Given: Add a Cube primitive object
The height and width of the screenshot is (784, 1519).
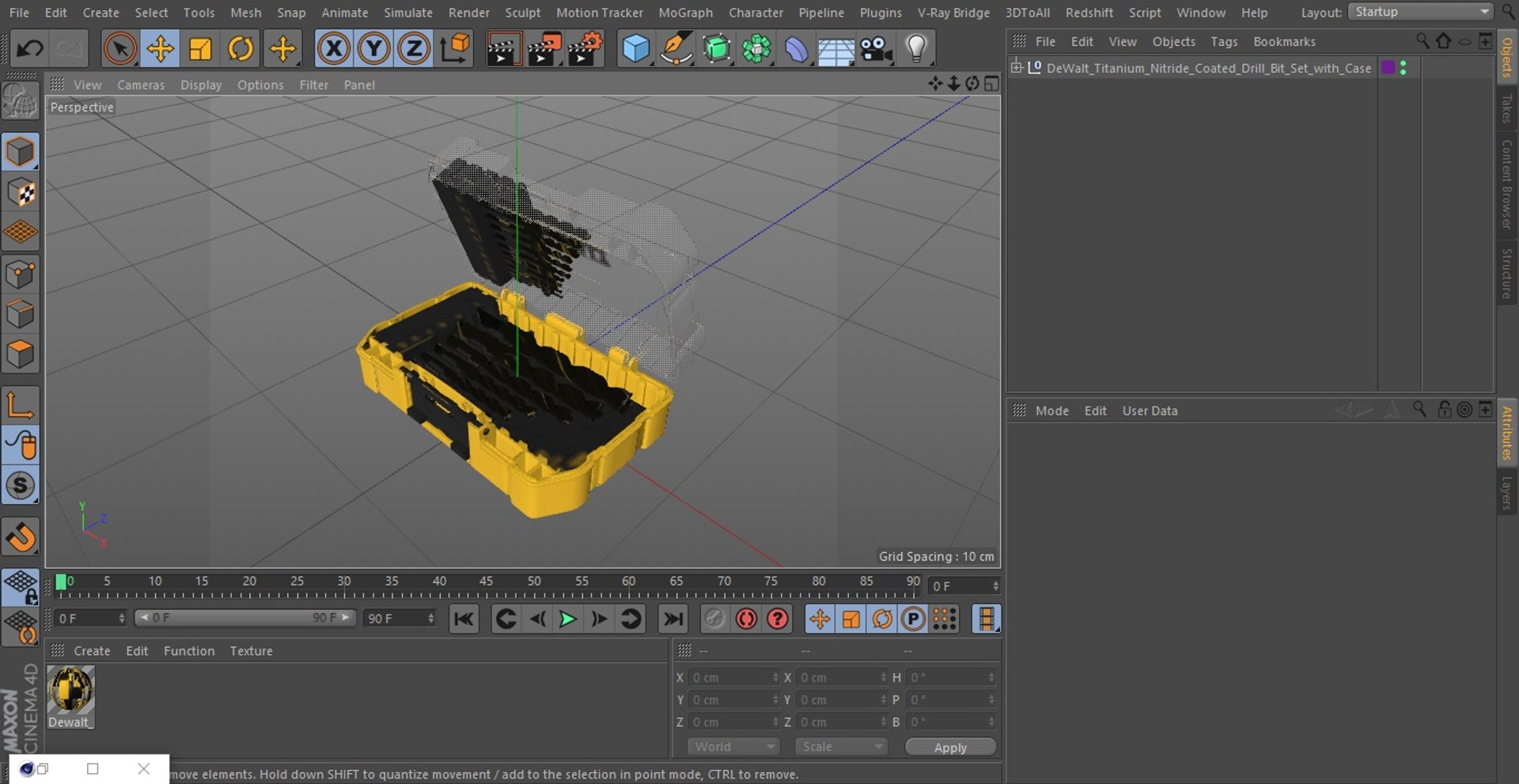Looking at the screenshot, I should coord(635,49).
